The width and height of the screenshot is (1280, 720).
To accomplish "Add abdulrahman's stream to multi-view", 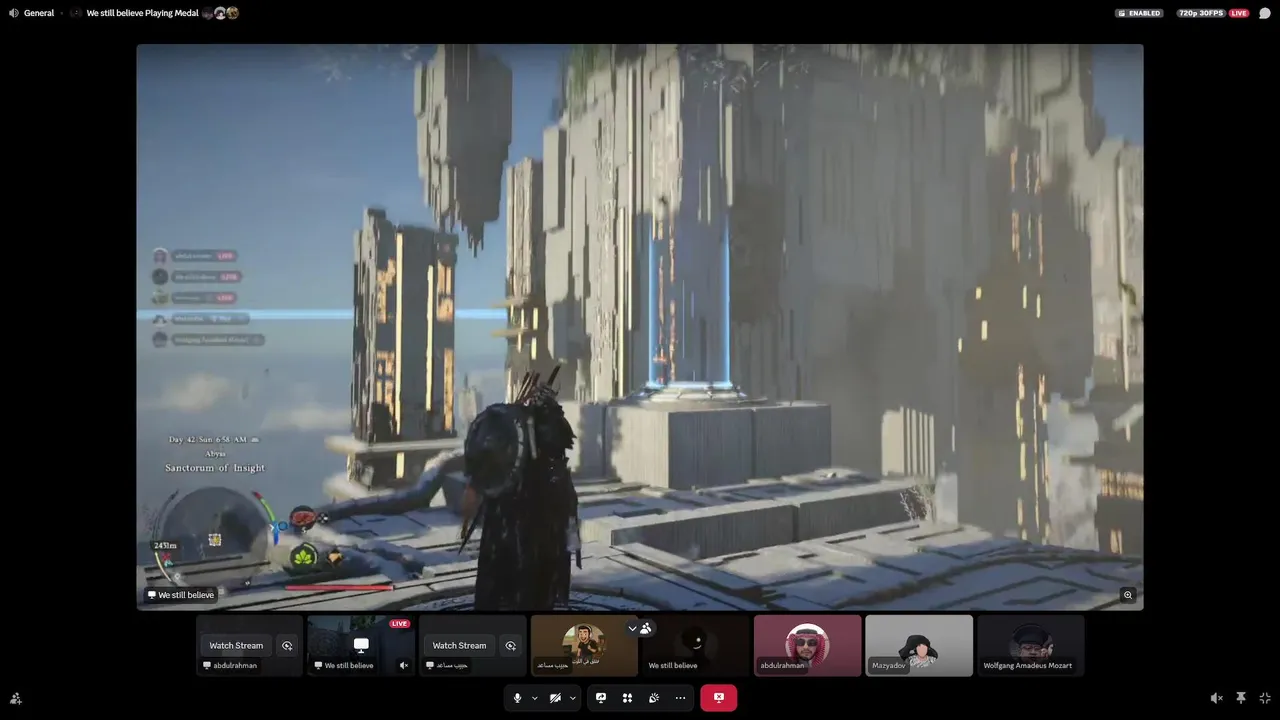I will [287, 646].
